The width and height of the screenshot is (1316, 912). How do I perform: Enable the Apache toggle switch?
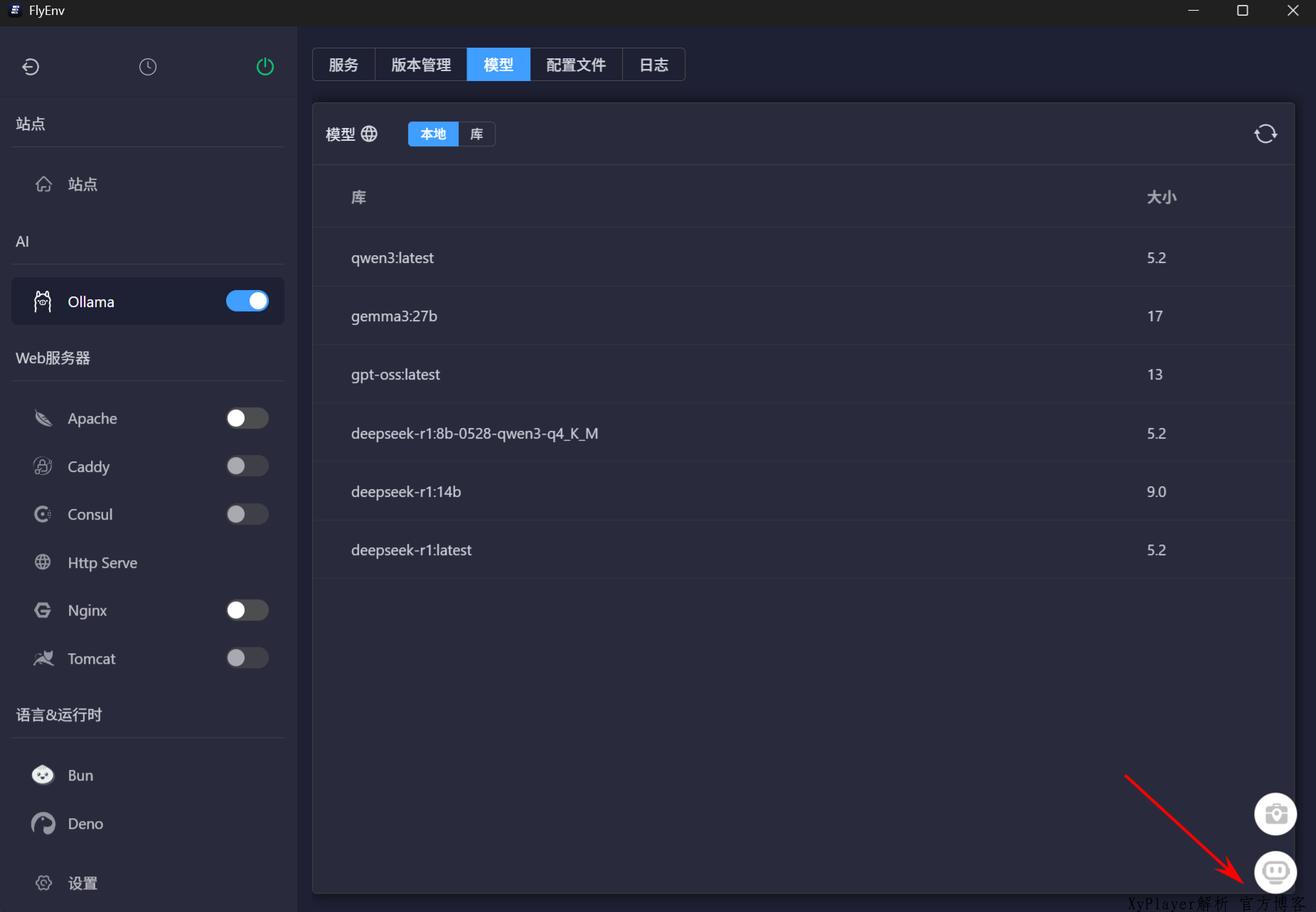[x=247, y=418]
